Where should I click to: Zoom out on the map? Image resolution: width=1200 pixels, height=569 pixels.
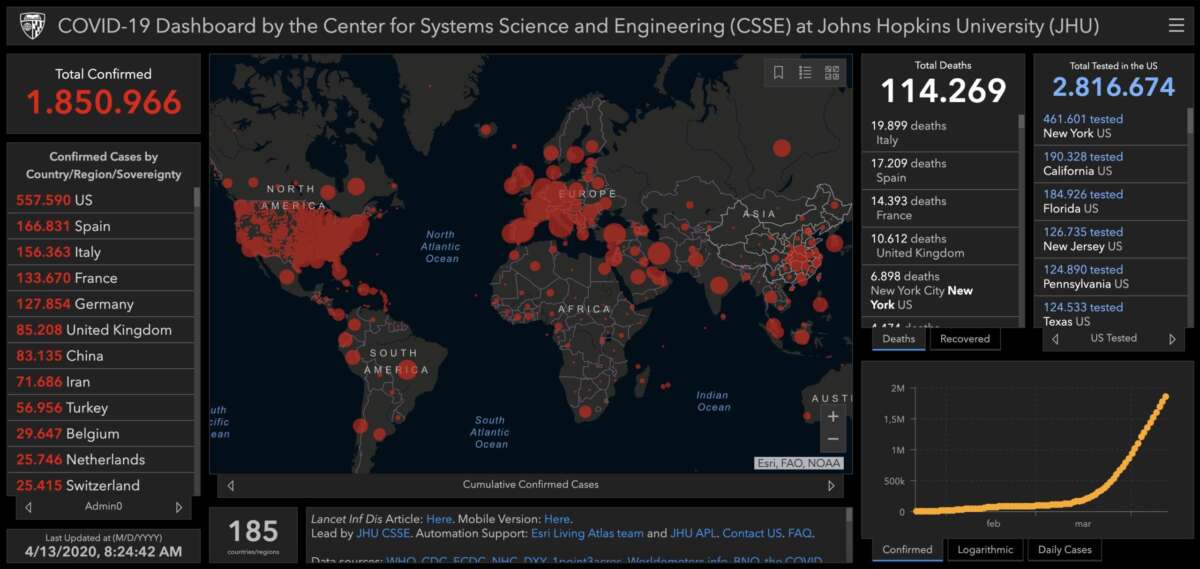tap(832, 440)
